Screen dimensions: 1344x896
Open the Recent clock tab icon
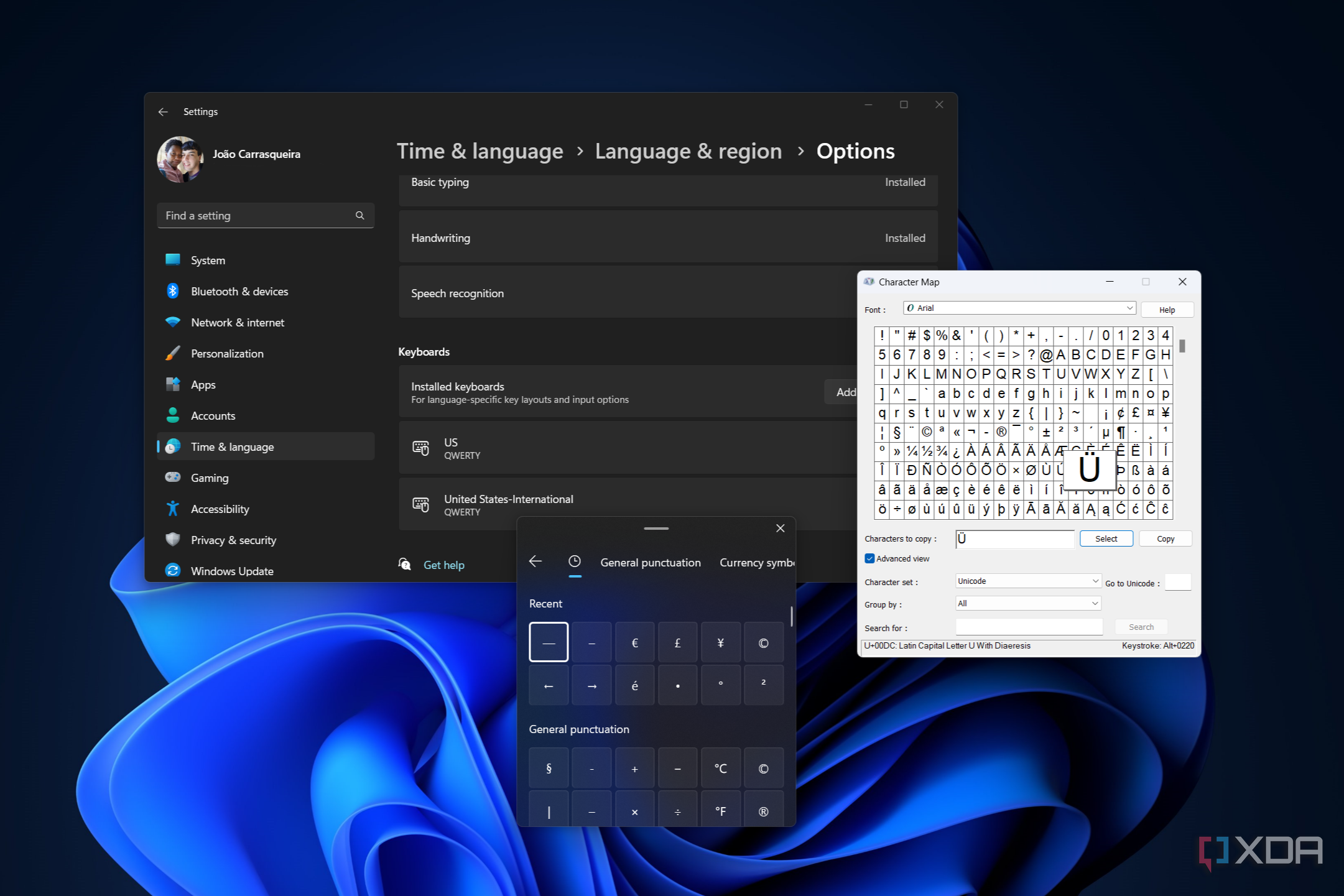coord(574,561)
